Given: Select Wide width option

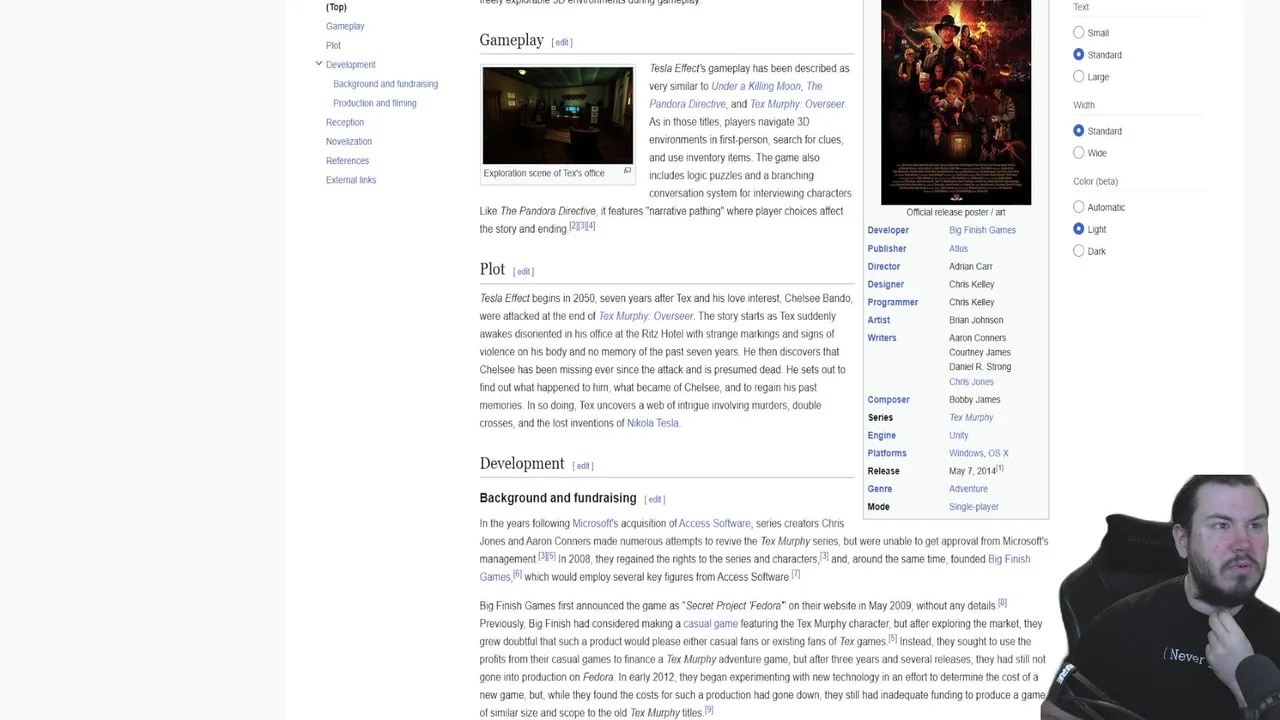Looking at the screenshot, I should pos(1078,153).
